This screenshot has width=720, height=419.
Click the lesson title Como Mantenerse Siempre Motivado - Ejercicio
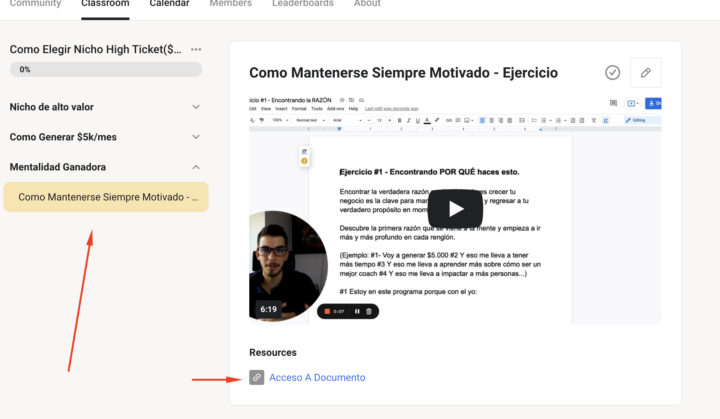[403, 73]
